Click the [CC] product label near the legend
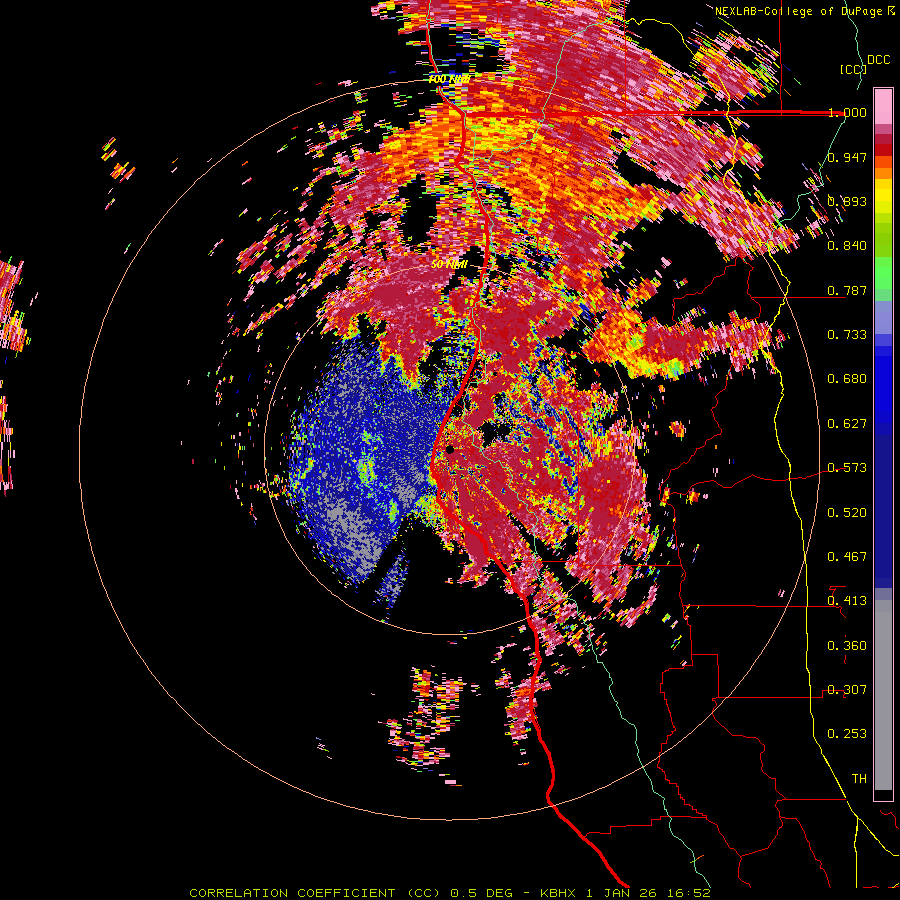Viewport: 900px width, 900px height. (852, 69)
